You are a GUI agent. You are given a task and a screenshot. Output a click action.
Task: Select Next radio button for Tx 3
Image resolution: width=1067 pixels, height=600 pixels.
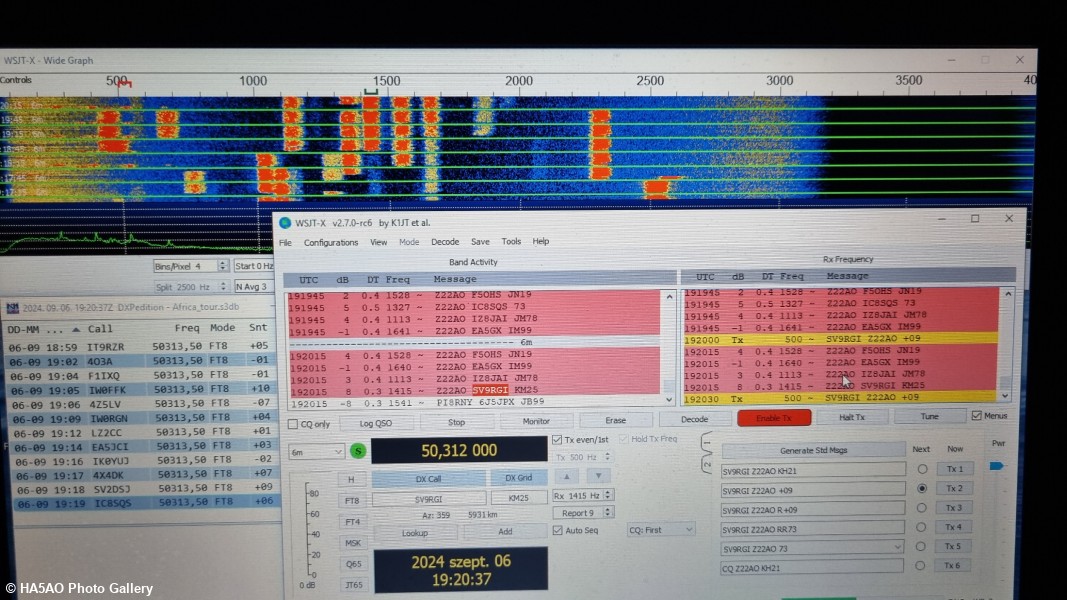(x=921, y=508)
